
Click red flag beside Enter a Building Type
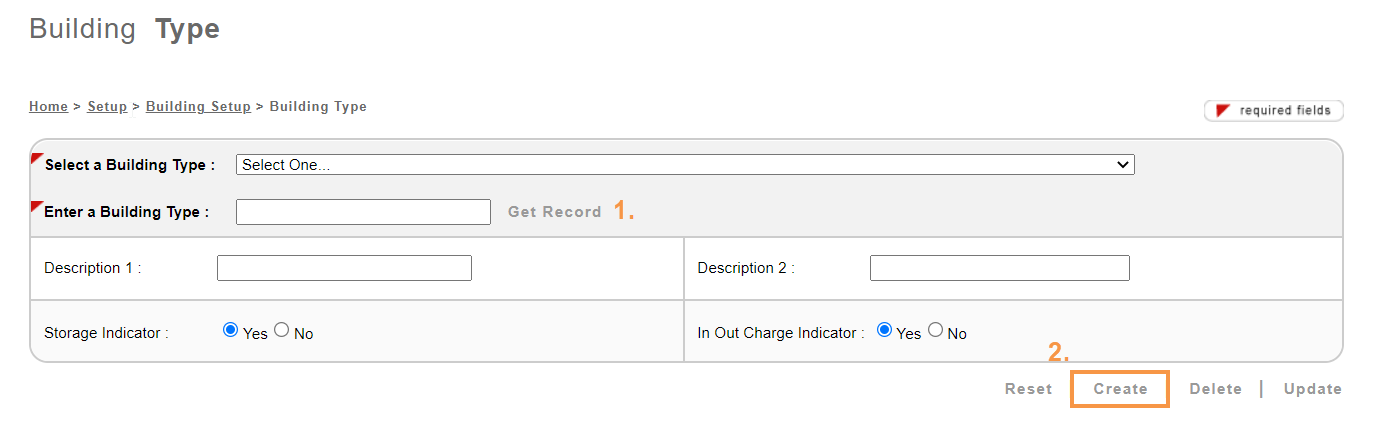(x=37, y=207)
